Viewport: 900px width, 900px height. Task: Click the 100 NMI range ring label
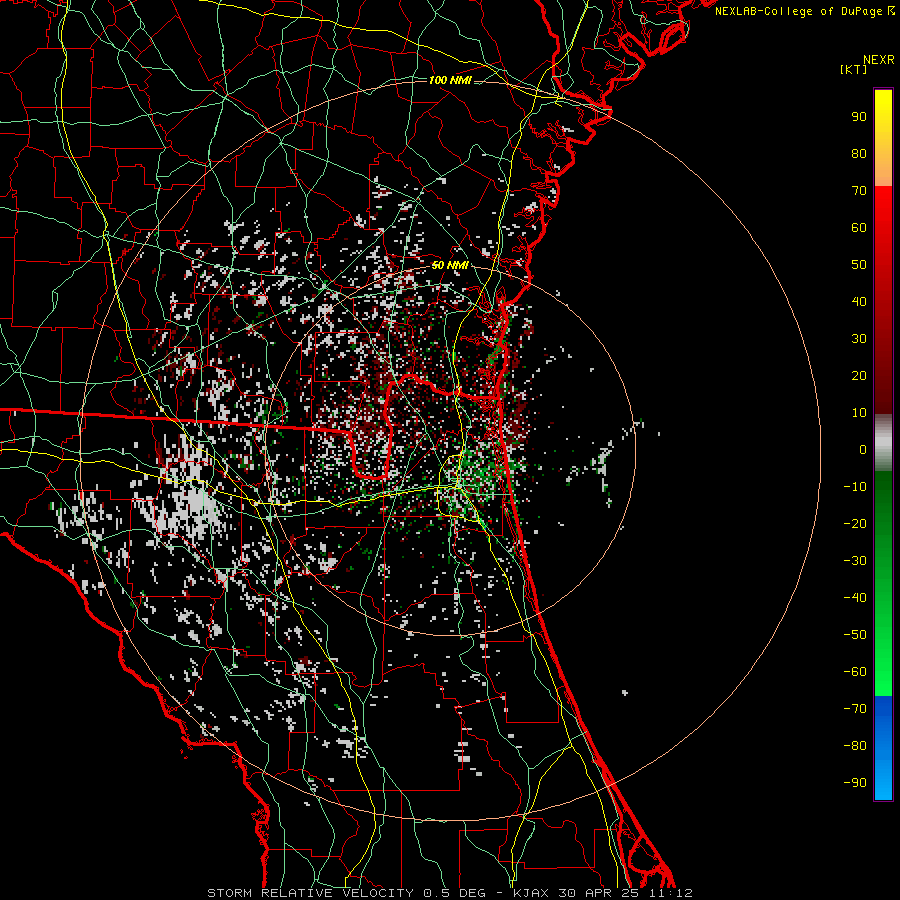coord(450,80)
